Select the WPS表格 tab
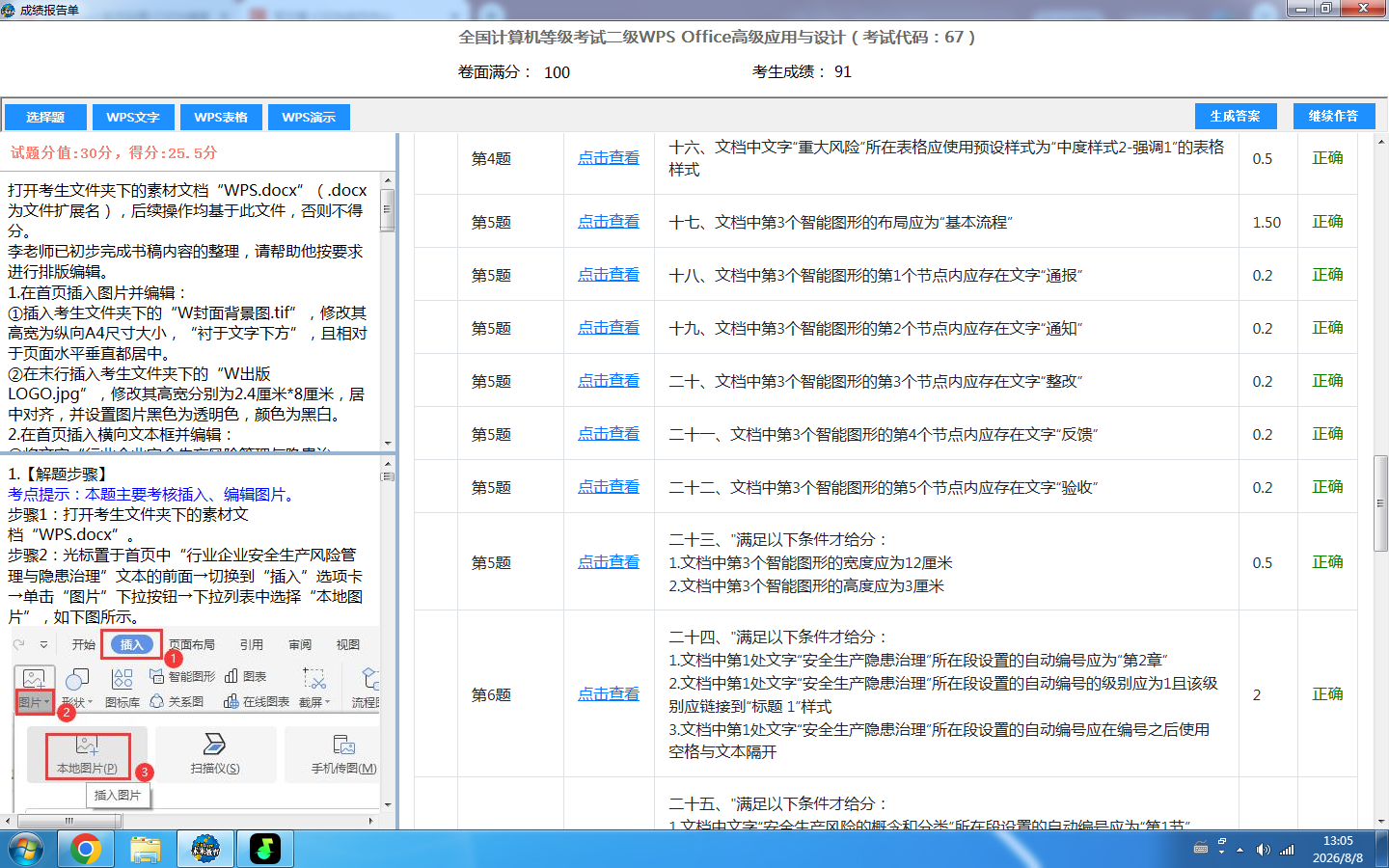1389x868 pixels. [x=221, y=117]
